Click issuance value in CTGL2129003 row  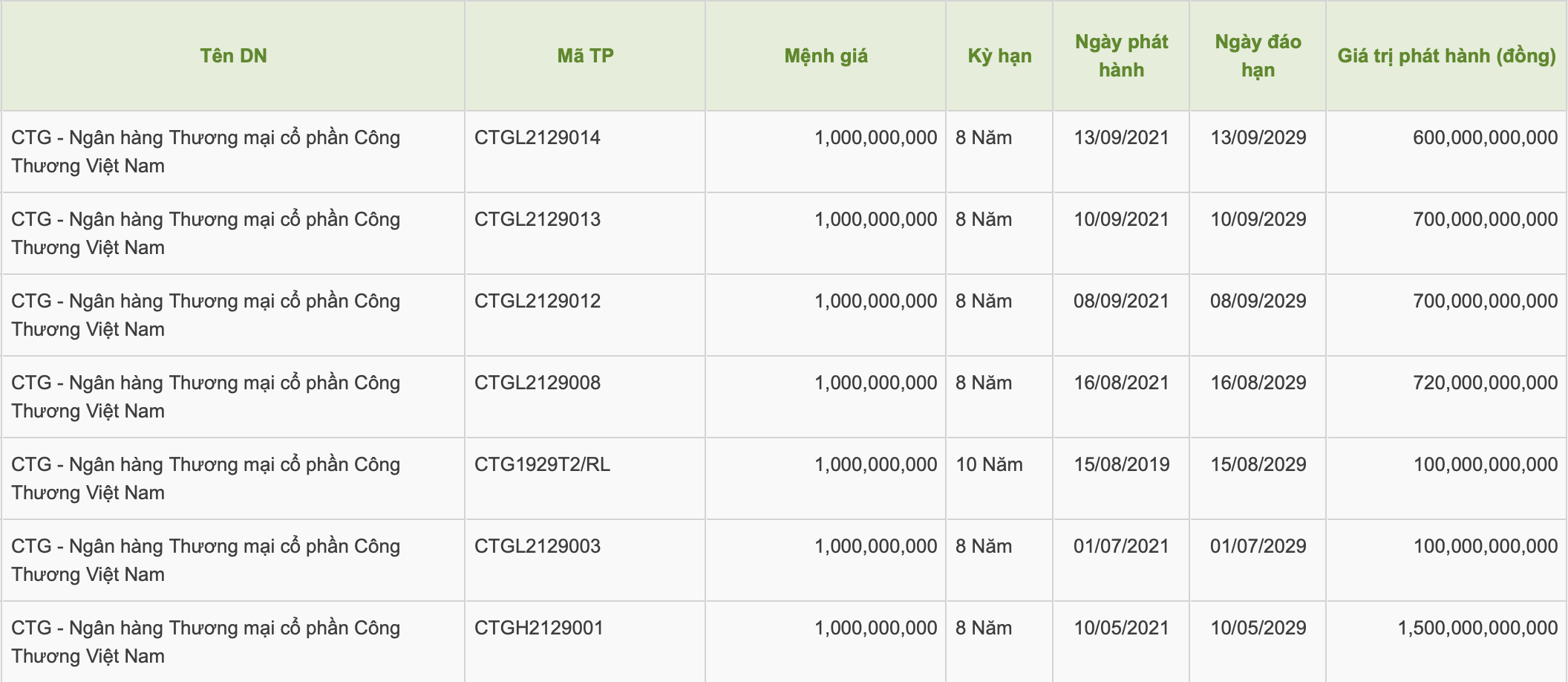tap(1485, 546)
